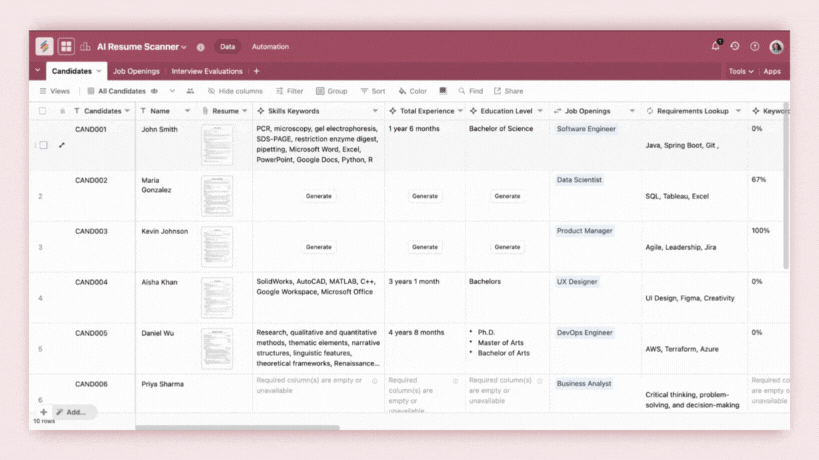This screenshot has height=460, width=819.
Task: Show stack info icon next to title
Action: pos(201,47)
